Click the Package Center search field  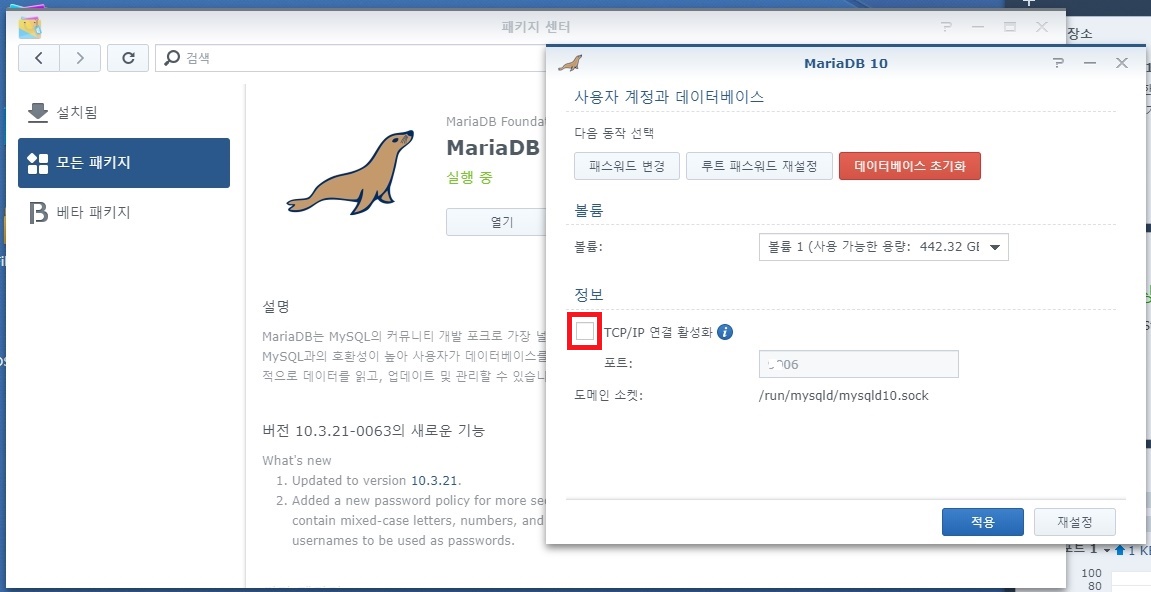pos(352,58)
